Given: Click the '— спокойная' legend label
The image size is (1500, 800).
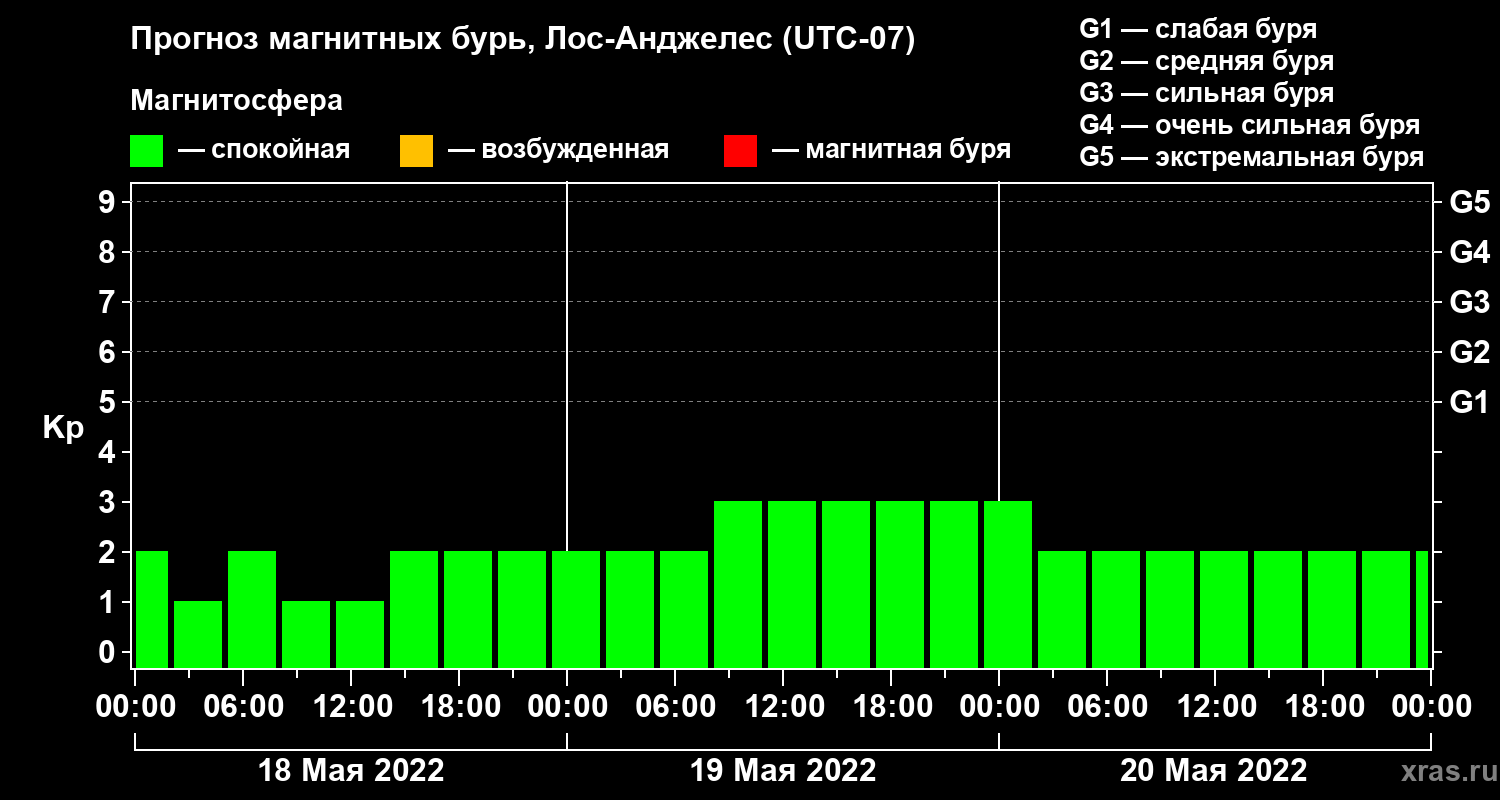Looking at the screenshot, I should click(x=264, y=150).
